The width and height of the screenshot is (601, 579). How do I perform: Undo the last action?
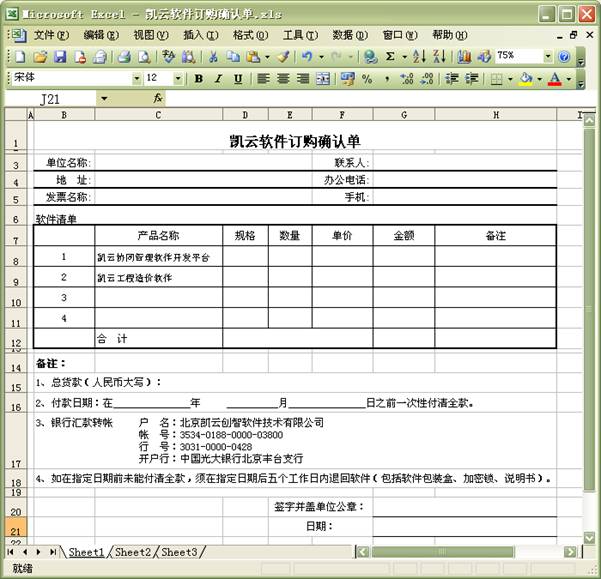click(307, 57)
